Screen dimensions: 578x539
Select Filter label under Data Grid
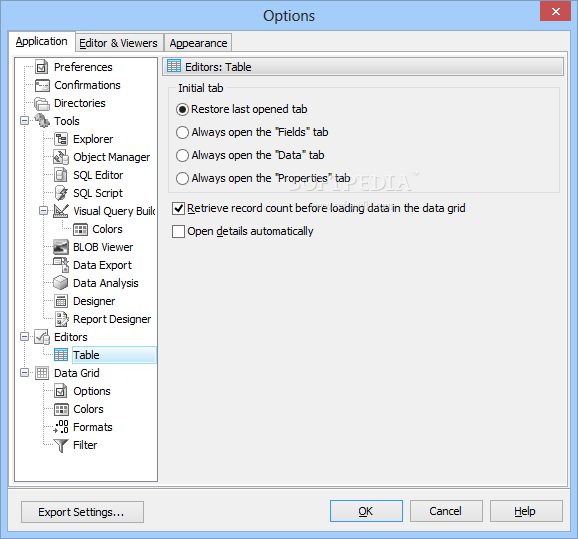click(x=85, y=445)
